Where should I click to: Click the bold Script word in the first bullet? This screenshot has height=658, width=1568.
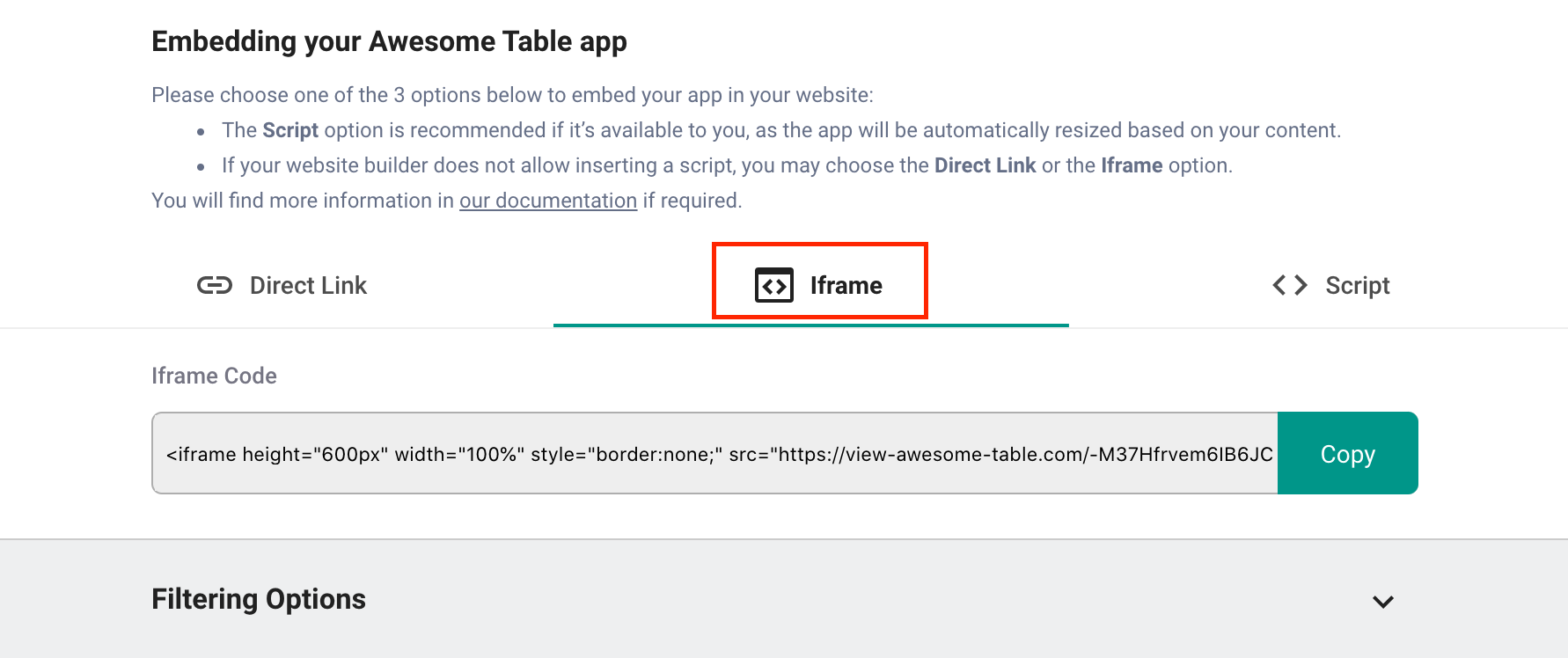290,130
